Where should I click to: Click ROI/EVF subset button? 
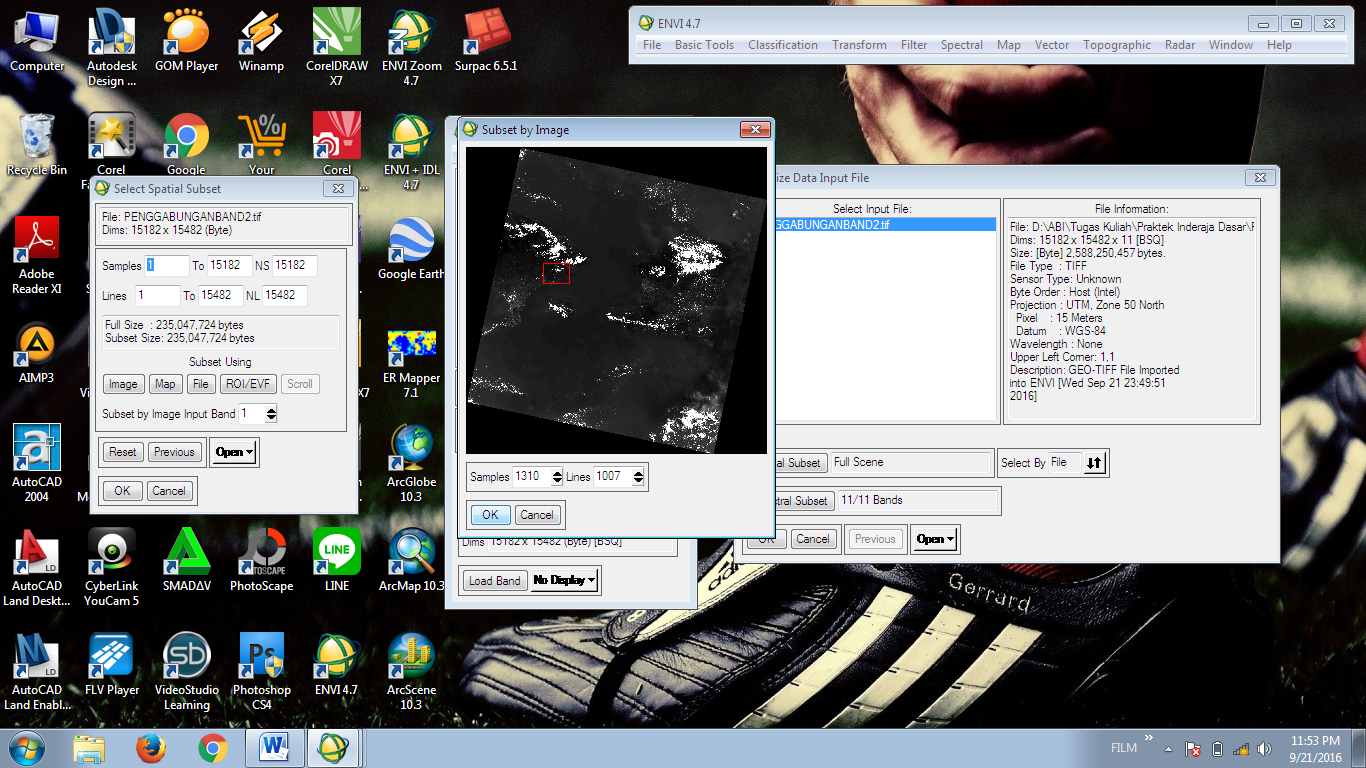pyautogui.click(x=247, y=384)
